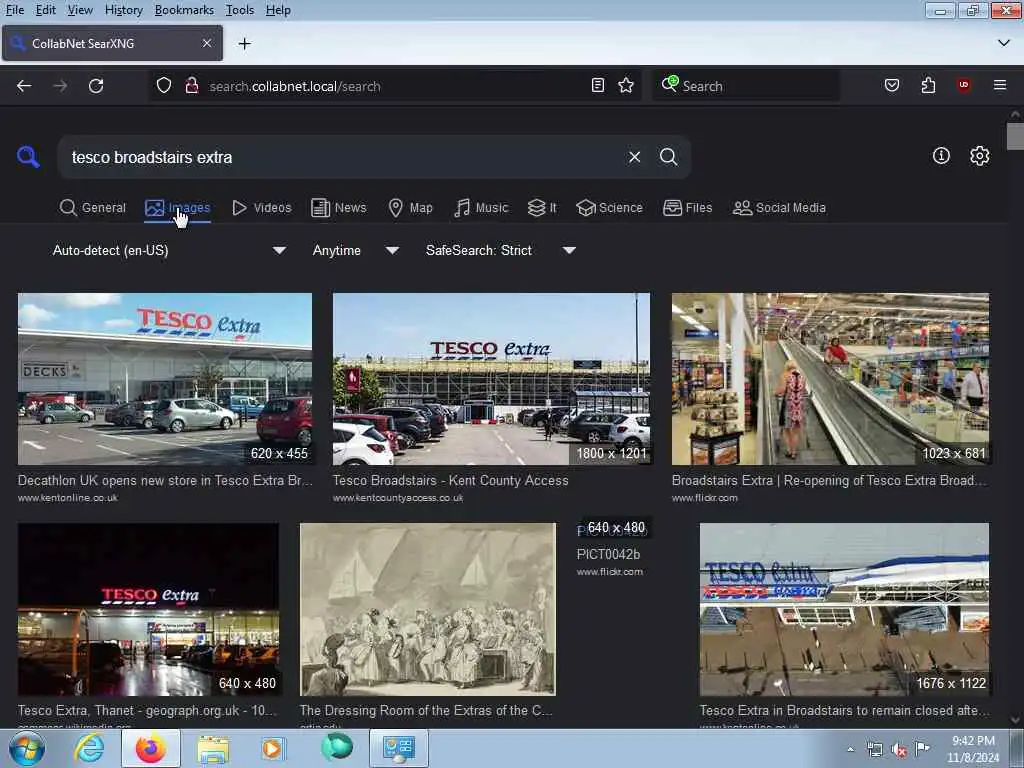Open the 1676 x 1122 aerial Tesco image
Image resolution: width=1024 pixels, height=768 pixels.
(x=844, y=609)
